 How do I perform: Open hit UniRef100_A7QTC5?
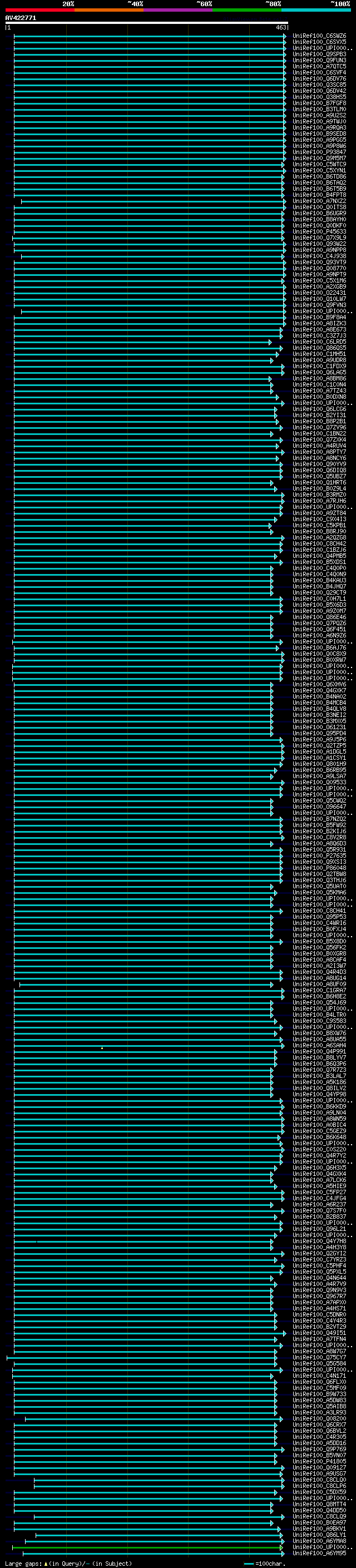click(319, 66)
